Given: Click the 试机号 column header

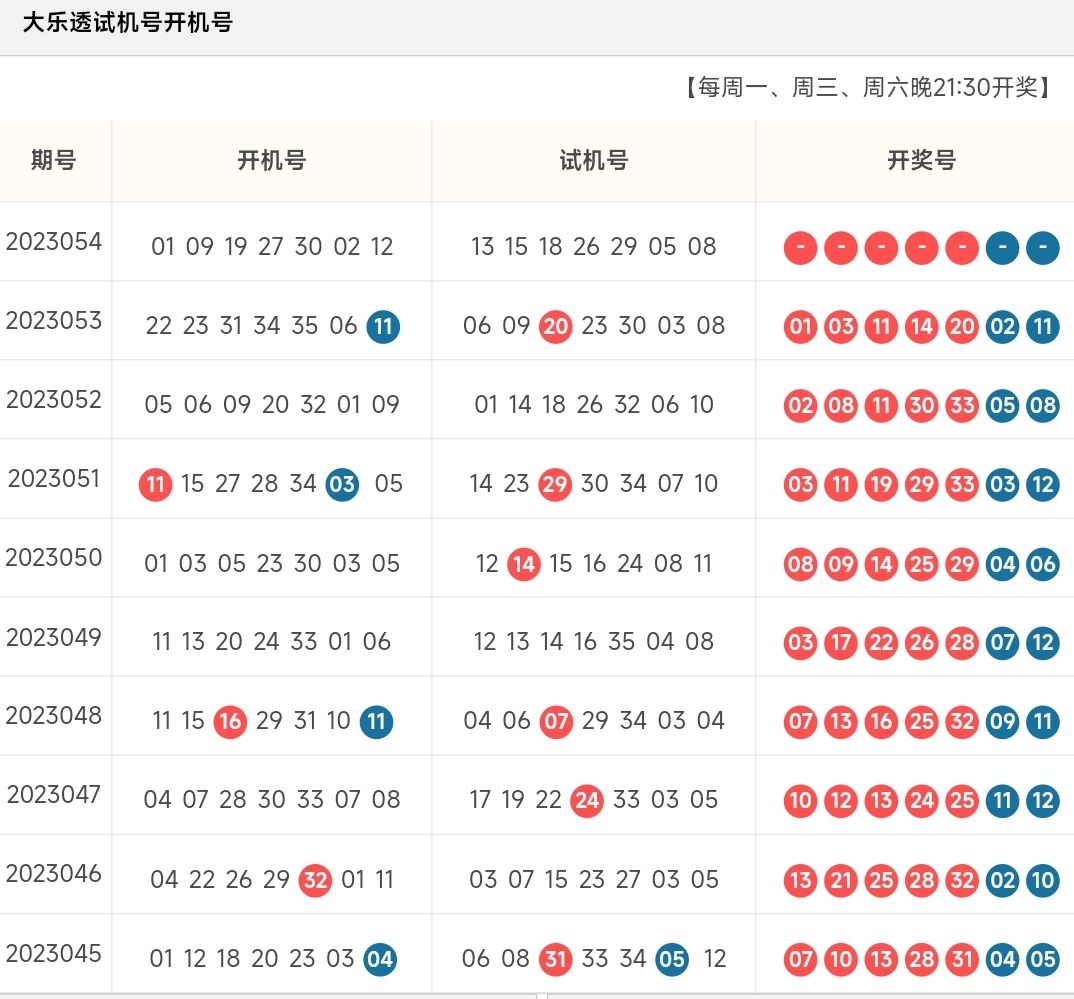Looking at the screenshot, I should pos(593,160).
